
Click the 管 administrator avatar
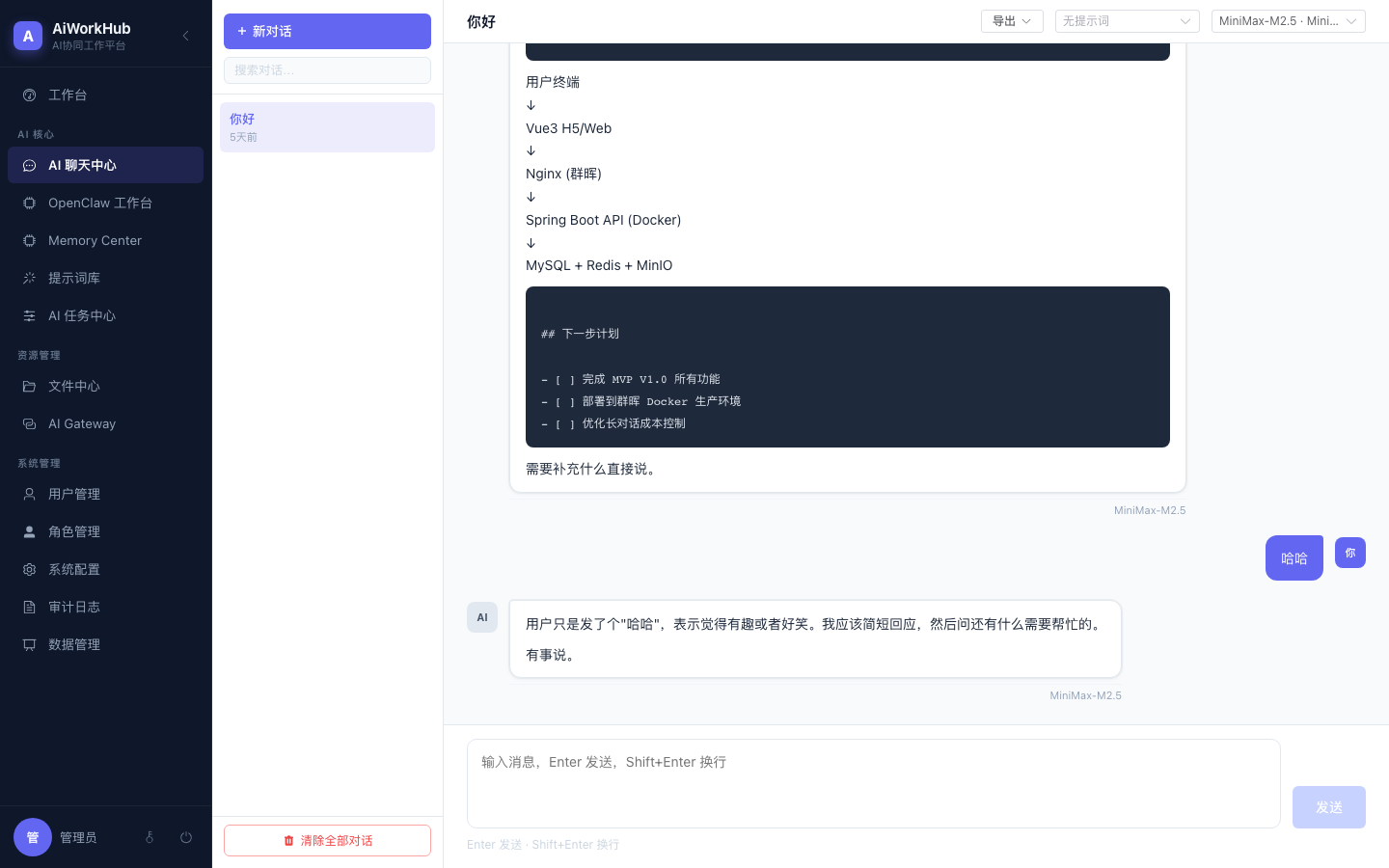pyautogui.click(x=33, y=837)
